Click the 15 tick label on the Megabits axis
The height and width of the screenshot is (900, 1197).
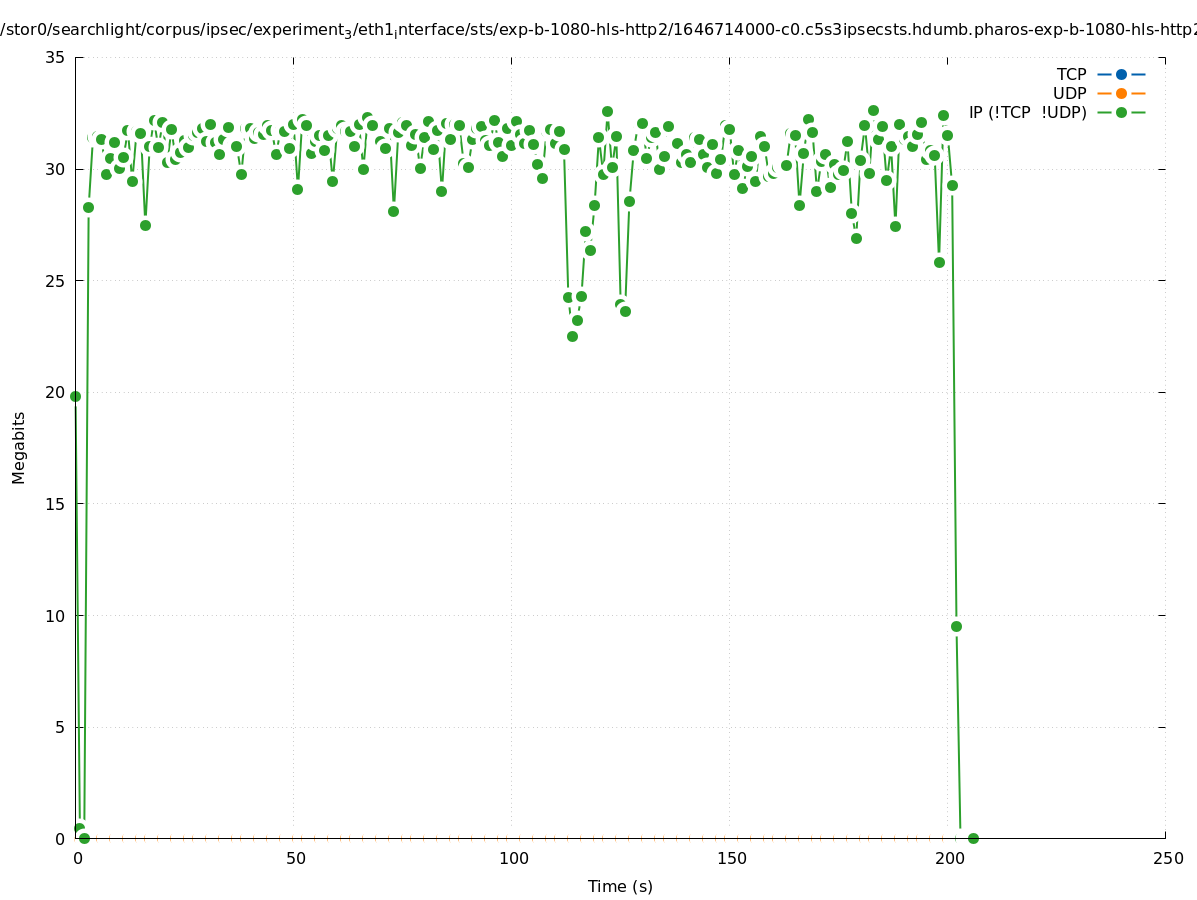(x=56, y=504)
